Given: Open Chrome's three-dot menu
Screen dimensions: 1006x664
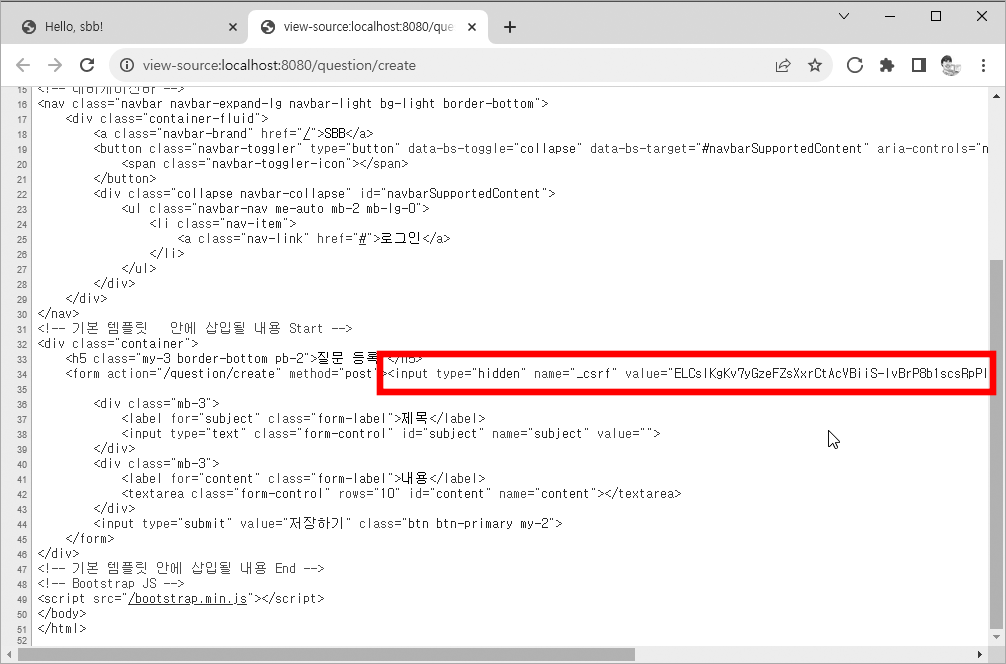Looking at the screenshot, I should (983, 65).
